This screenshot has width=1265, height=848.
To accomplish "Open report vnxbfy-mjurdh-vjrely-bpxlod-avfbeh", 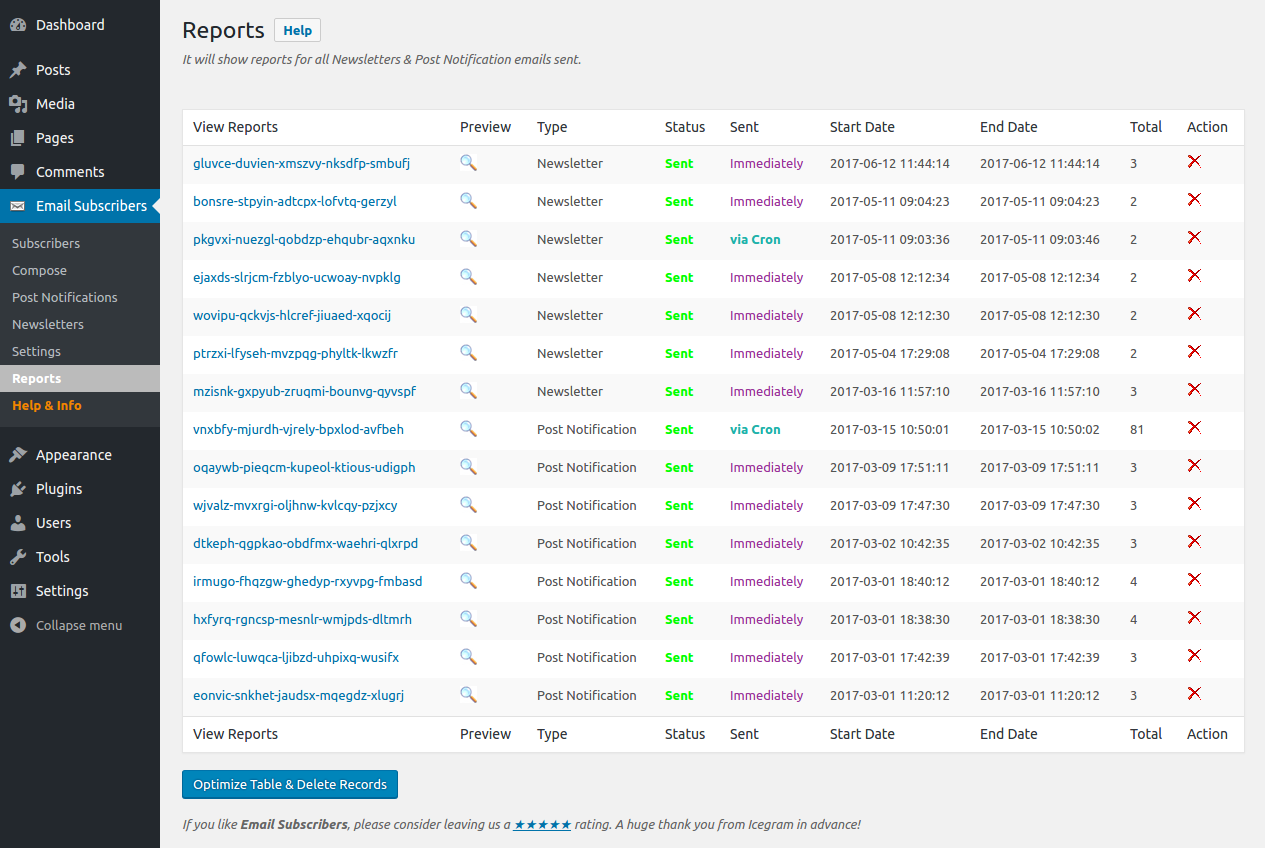I will click(x=299, y=429).
